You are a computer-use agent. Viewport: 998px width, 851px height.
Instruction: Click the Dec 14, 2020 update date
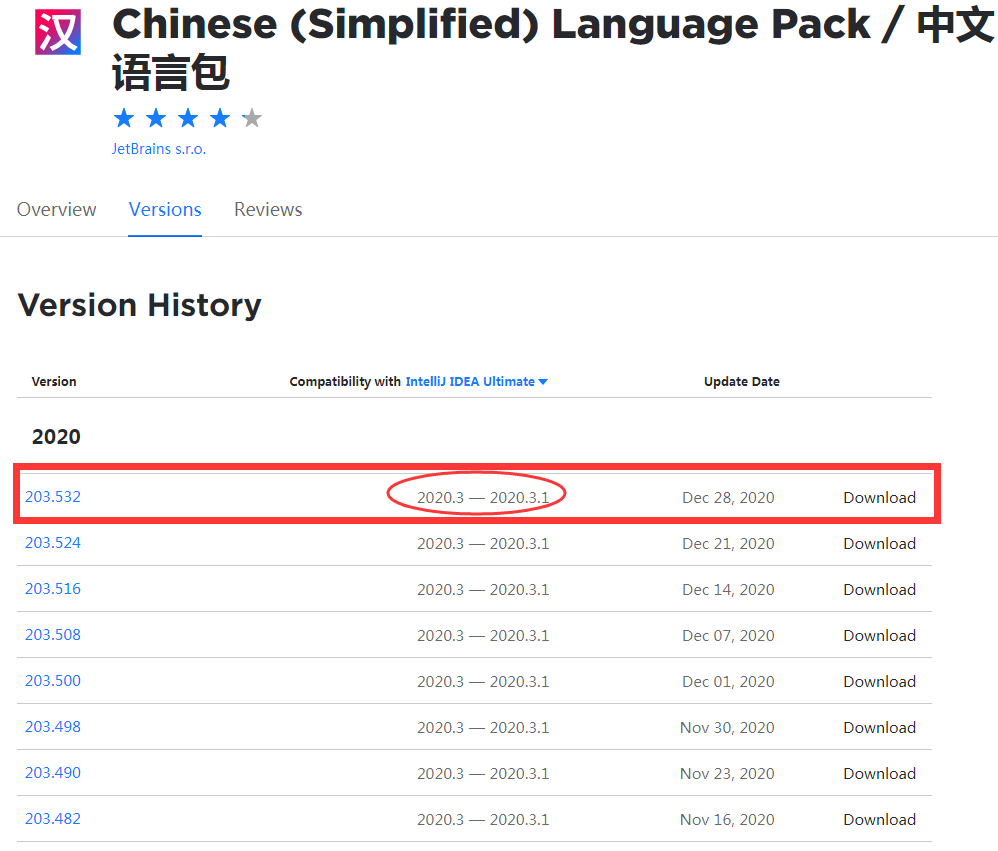(x=728, y=589)
